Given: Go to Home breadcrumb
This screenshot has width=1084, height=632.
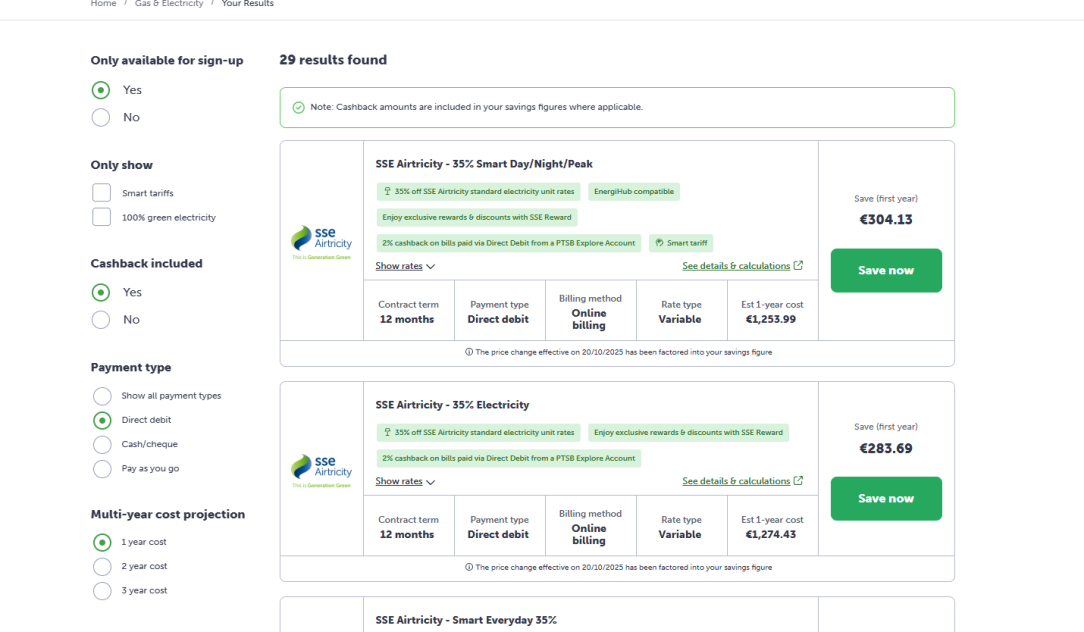Looking at the screenshot, I should pyautogui.click(x=104, y=4).
